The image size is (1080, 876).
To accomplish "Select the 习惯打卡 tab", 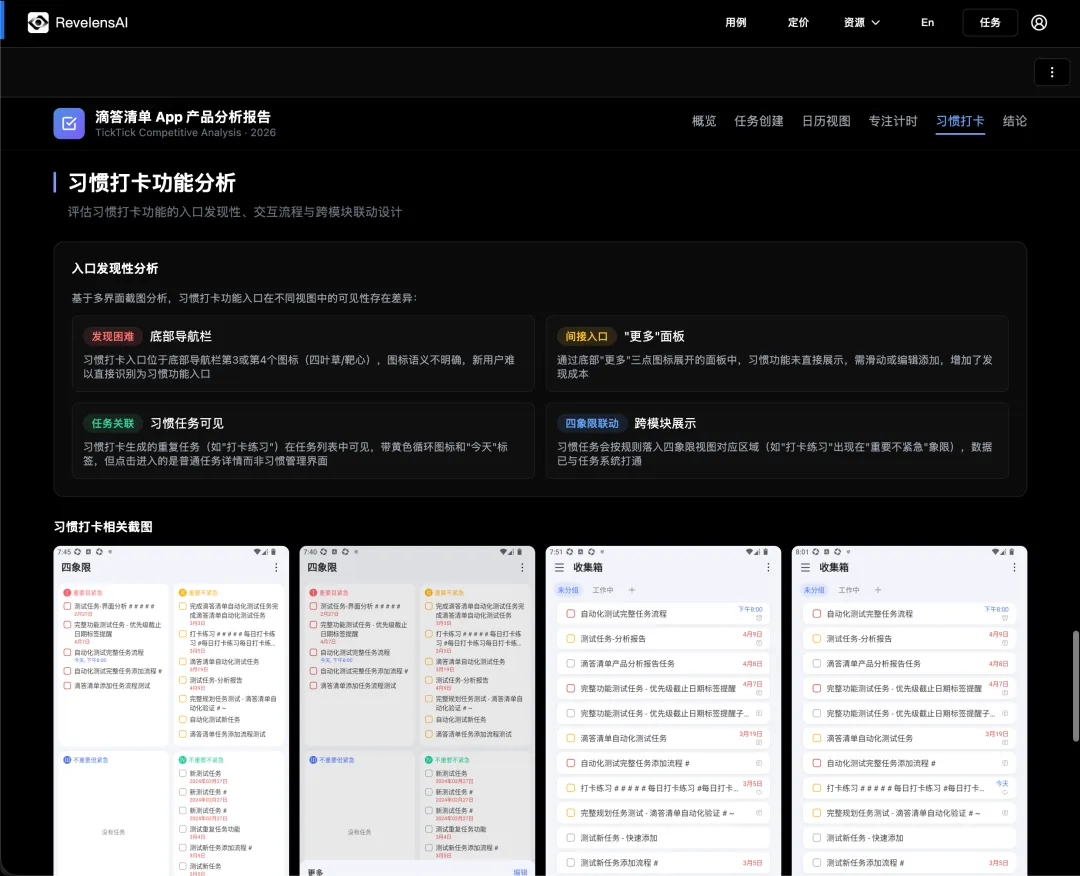I will (960, 121).
